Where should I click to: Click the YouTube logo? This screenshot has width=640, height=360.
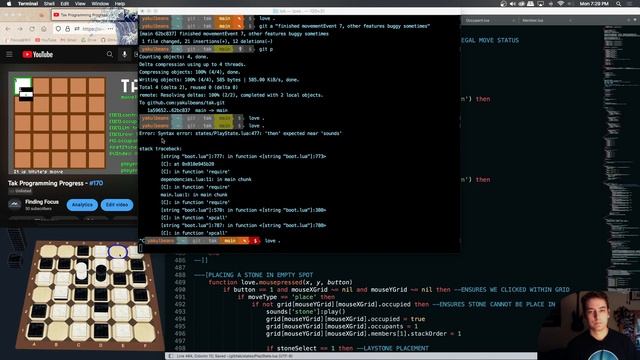(x=38, y=54)
